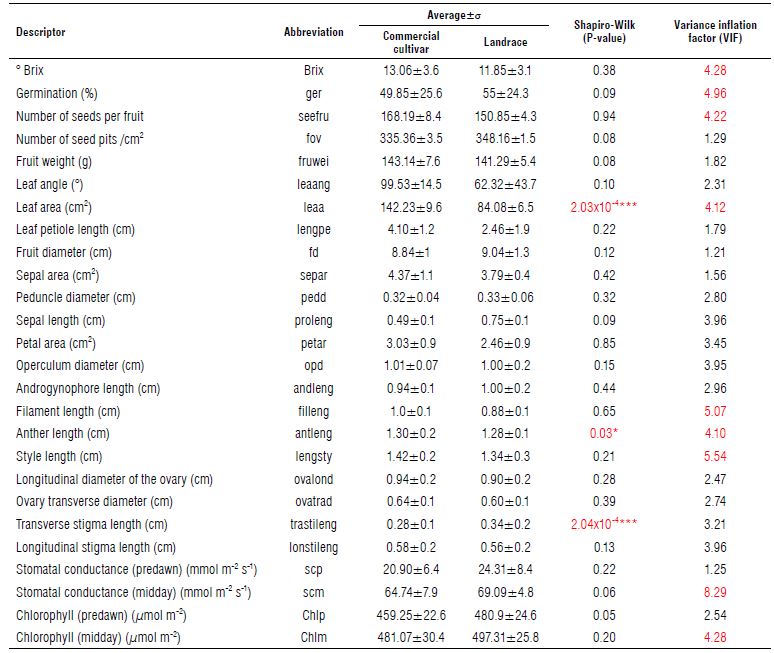774x653 pixels.
Task: Click the Average±σ spanning header
Action: pos(454,12)
